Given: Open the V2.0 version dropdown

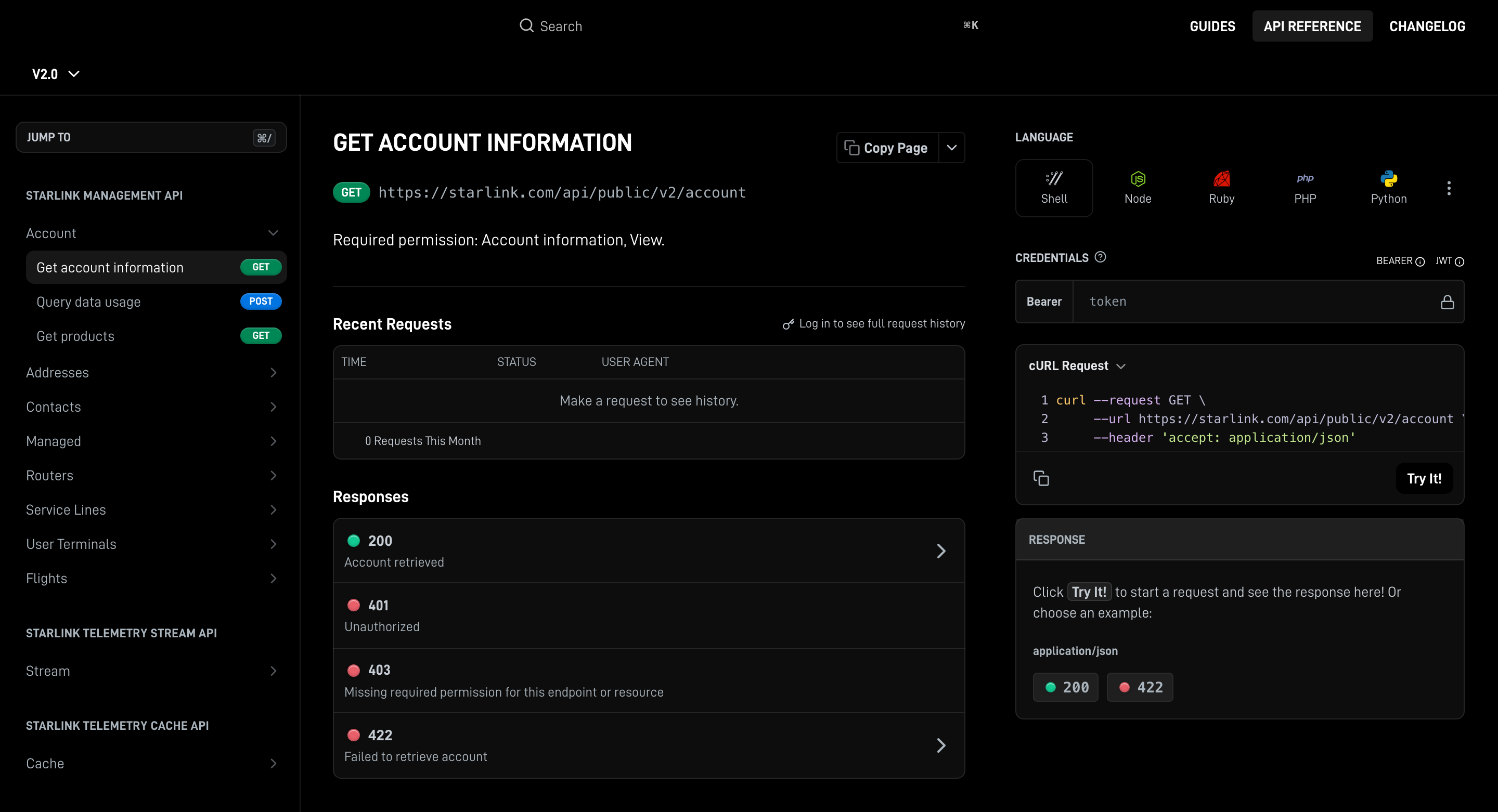Looking at the screenshot, I should (x=56, y=74).
